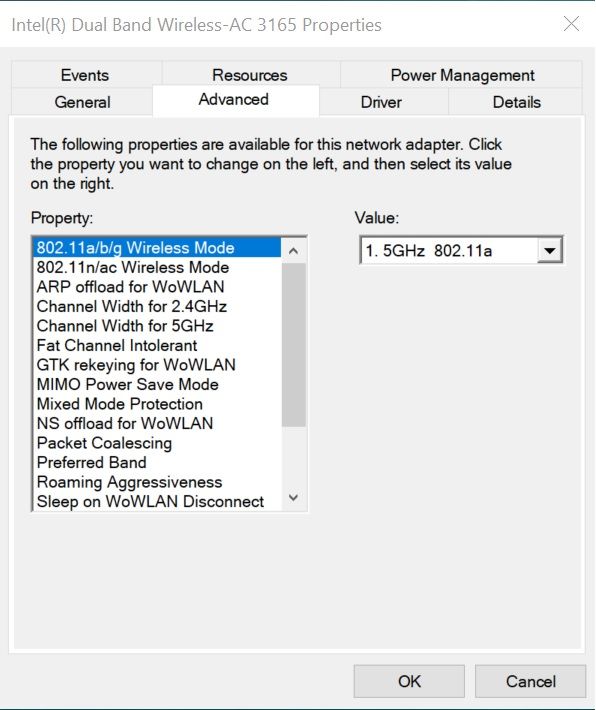Close the Properties dialog window
This screenshot has width=596, height=710.
[x=571, y=24]
